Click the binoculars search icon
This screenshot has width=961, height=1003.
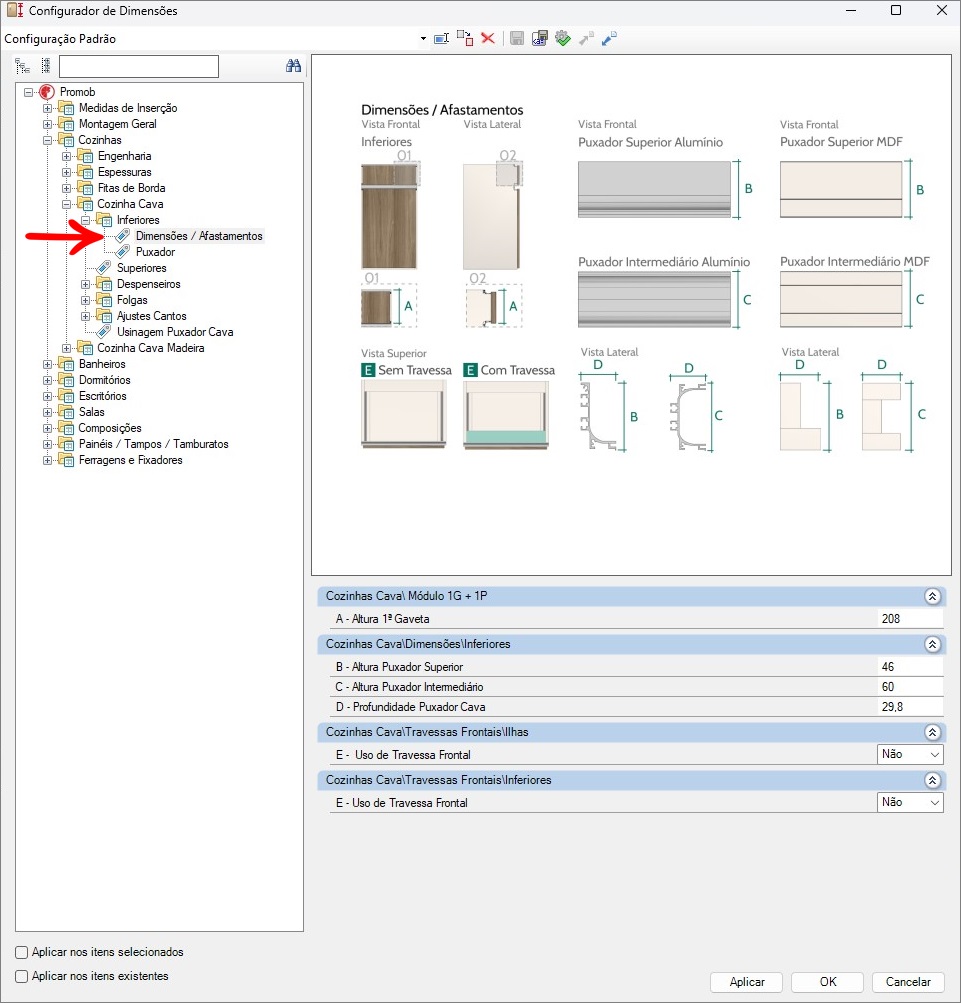294,66
